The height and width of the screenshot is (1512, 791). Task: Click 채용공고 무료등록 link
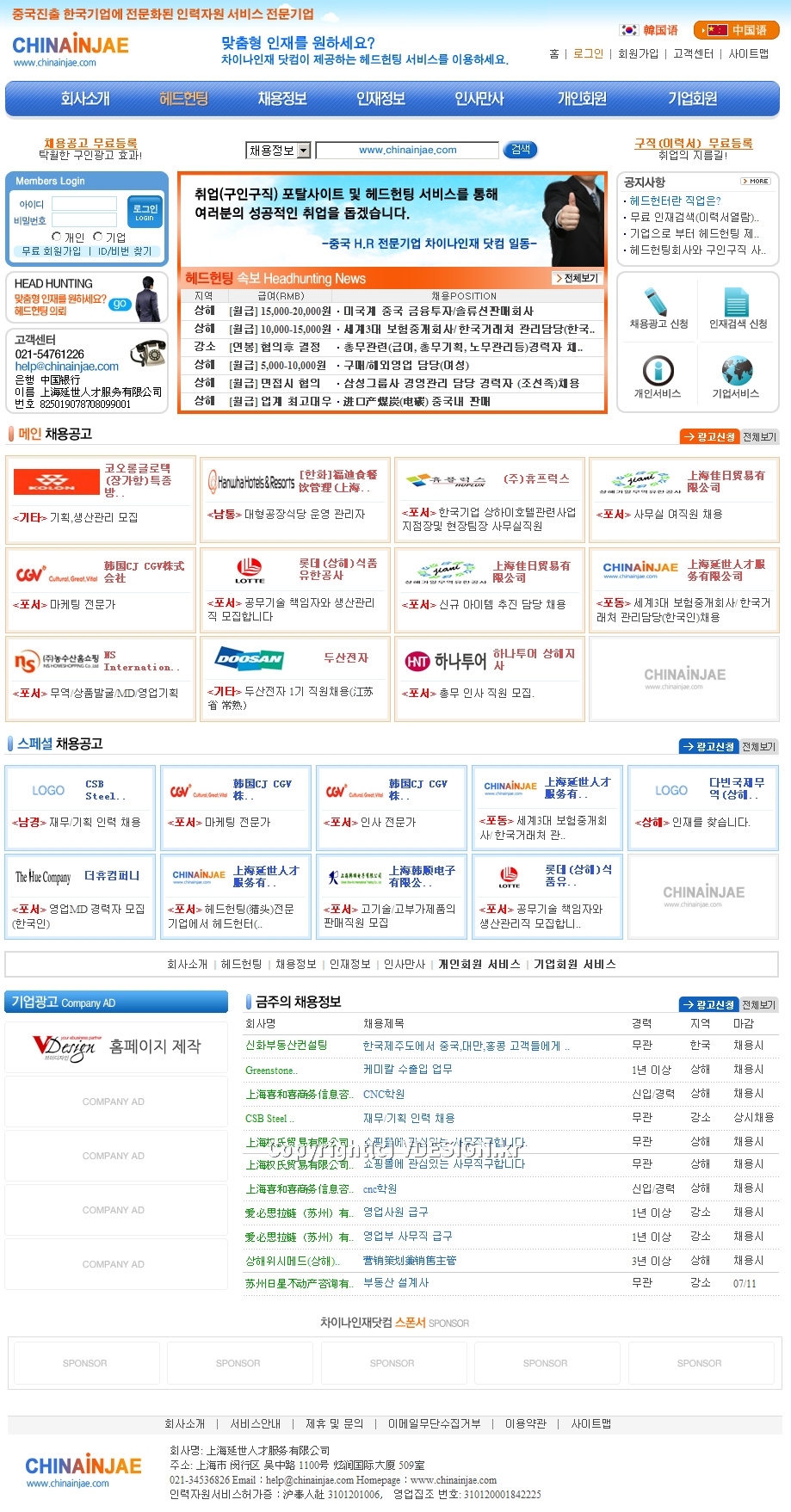tap(91, 143)
